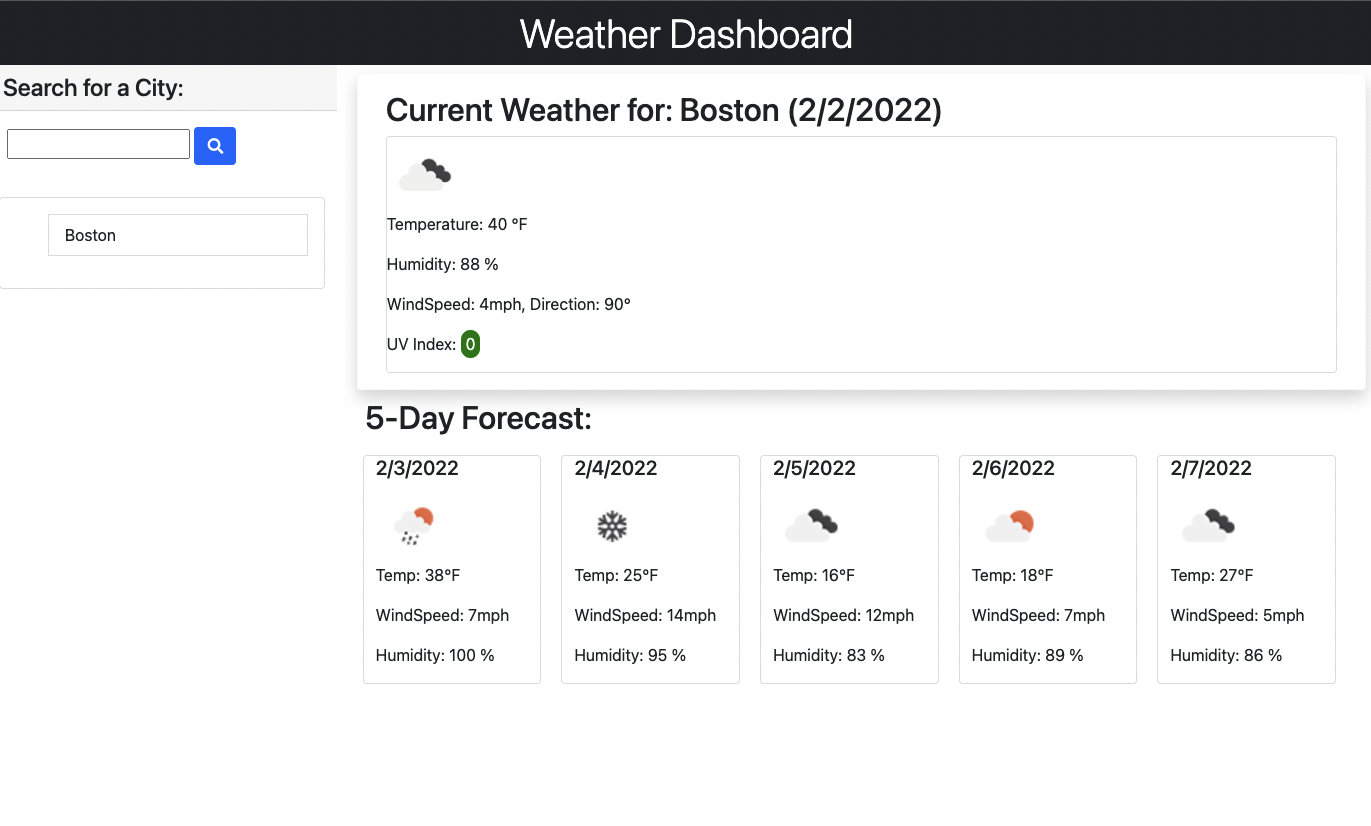1371x826 pixels.
Task: Click the 5-Day Forecast heading
Action: point(479,418)
